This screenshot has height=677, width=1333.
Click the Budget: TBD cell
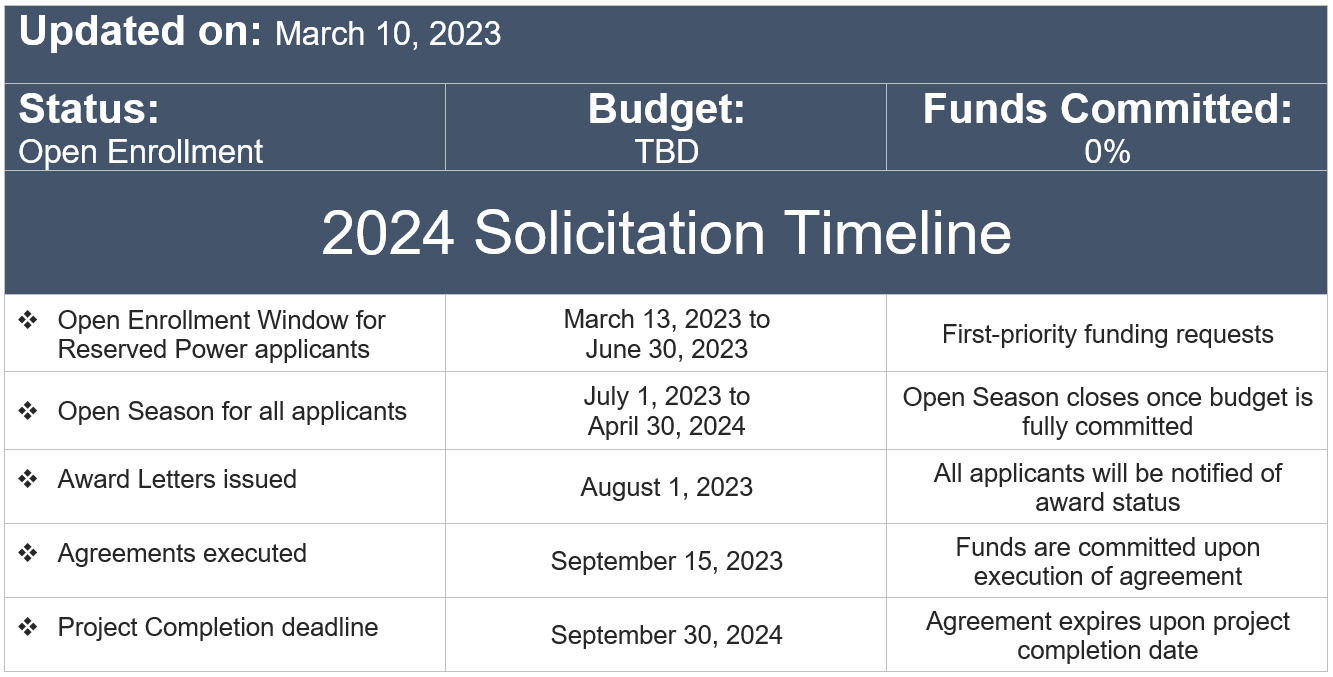tap(666, 127)
